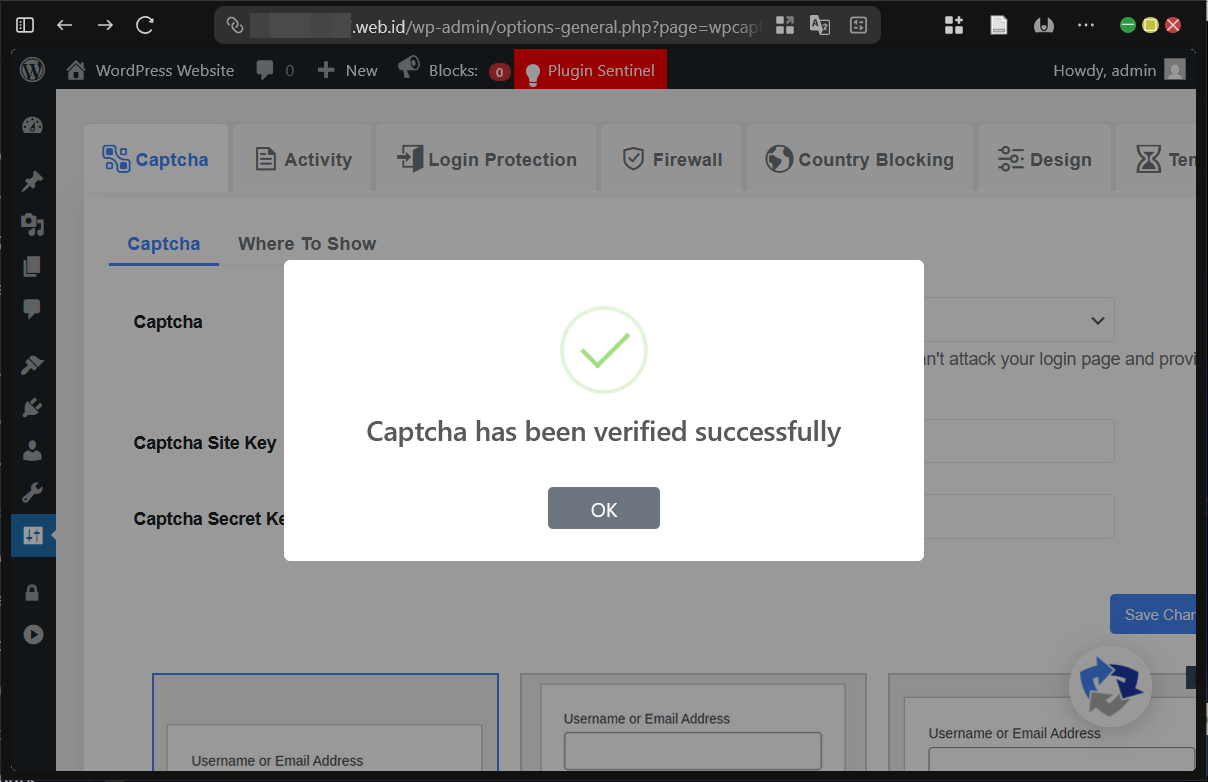Open the Where To Show tab
The width and height of the screenshot is (1208, 782).
tap(307, 243)
